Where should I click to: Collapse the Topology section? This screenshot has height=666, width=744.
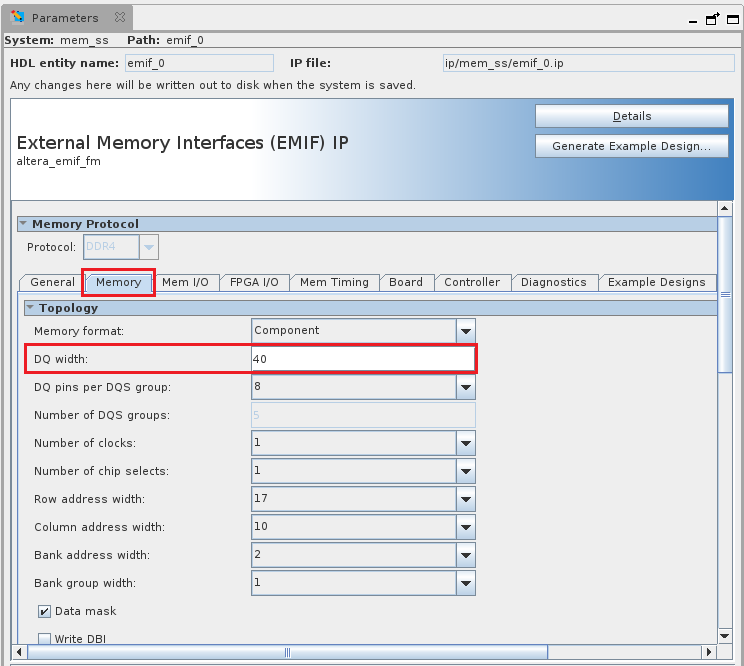point(30,308)
